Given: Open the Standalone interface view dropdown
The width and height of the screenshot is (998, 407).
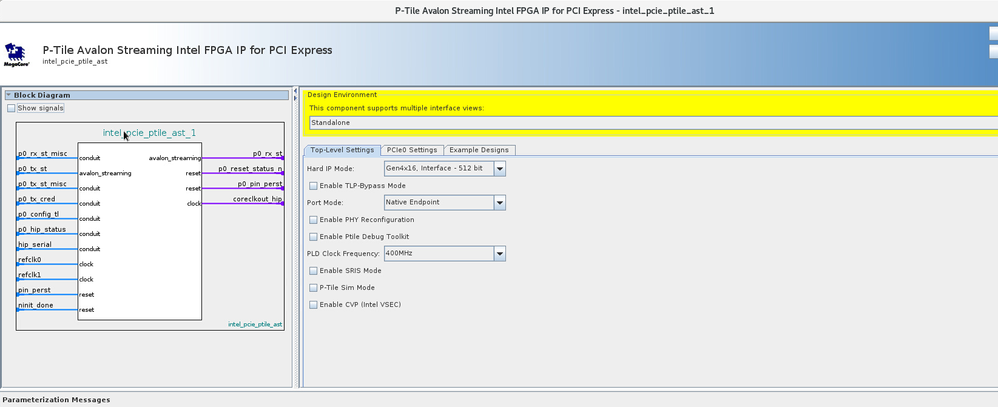Looking at the screenshot, I should tap(653, 122).
